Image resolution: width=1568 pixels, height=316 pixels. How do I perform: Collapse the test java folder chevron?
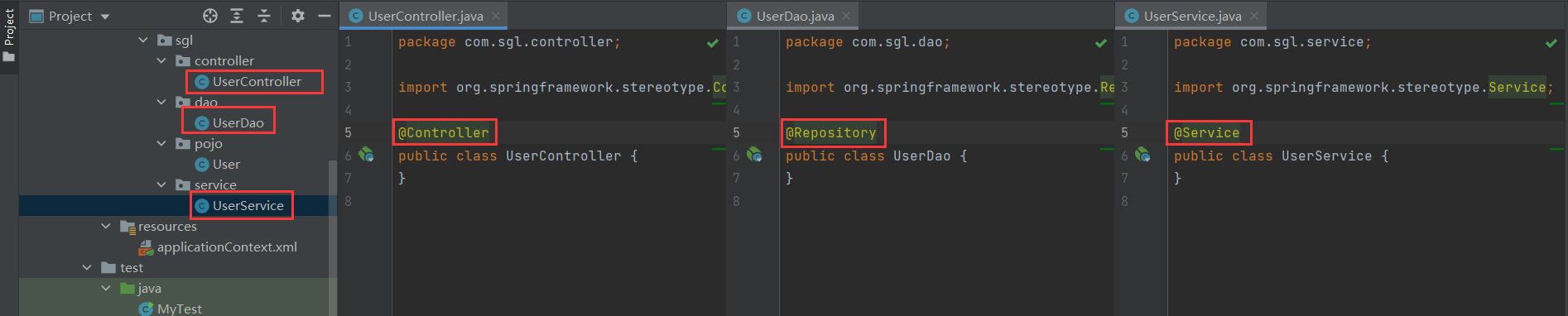tap(105, 288)
